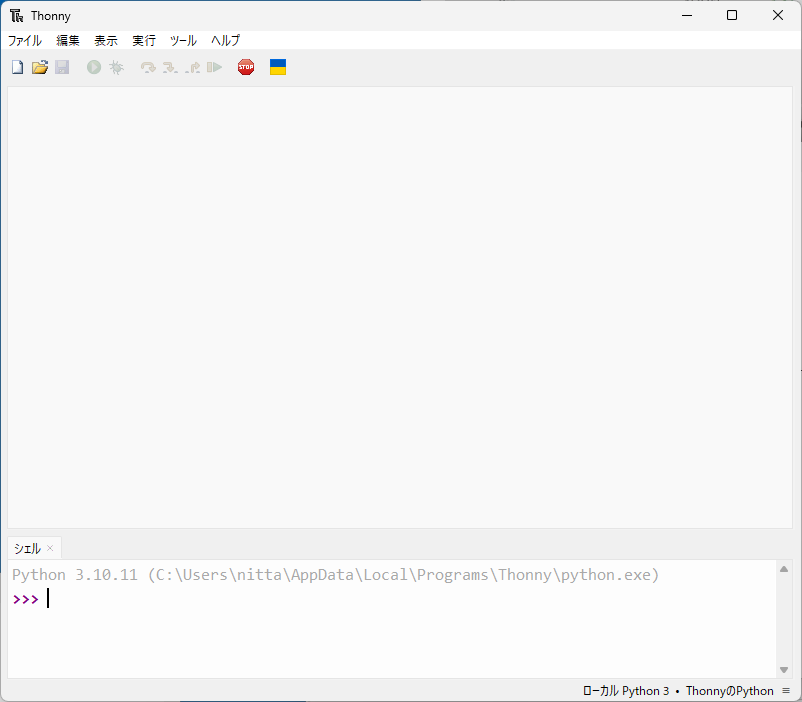Open a file with the folder icon
802x702 pixels.
point(40,67)
